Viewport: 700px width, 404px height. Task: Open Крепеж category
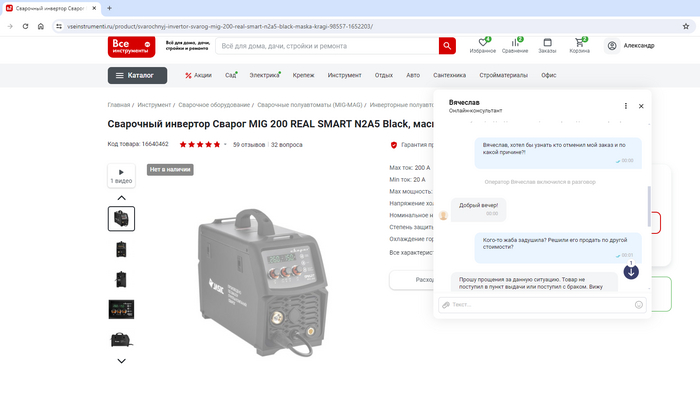304,75
